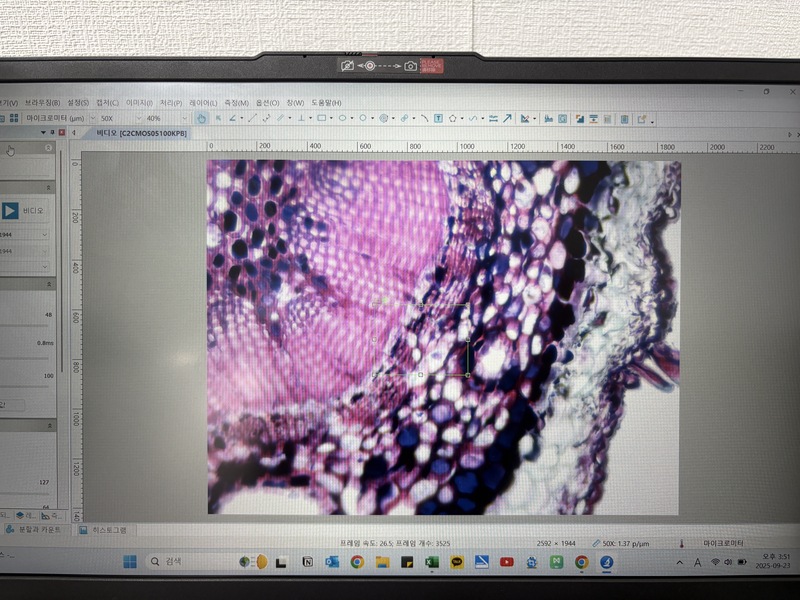Click the arrow annotation tool
The width and height of the screenshot is (800, 600).
(x=507, y=118)
